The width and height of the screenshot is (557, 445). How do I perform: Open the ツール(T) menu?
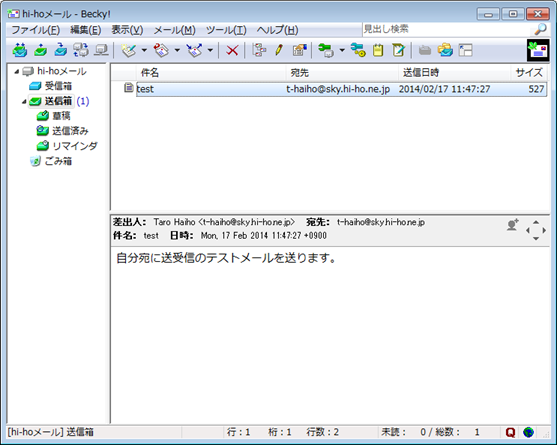click(x=226, y=30)
